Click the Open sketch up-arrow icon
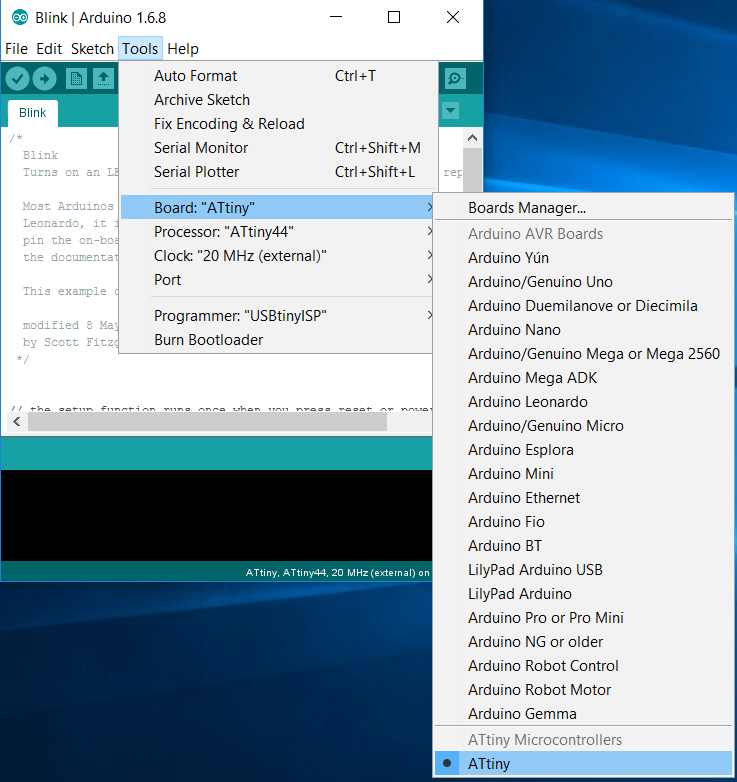The width and height of the screenshot is (737, 782). (x=103, y=79)
